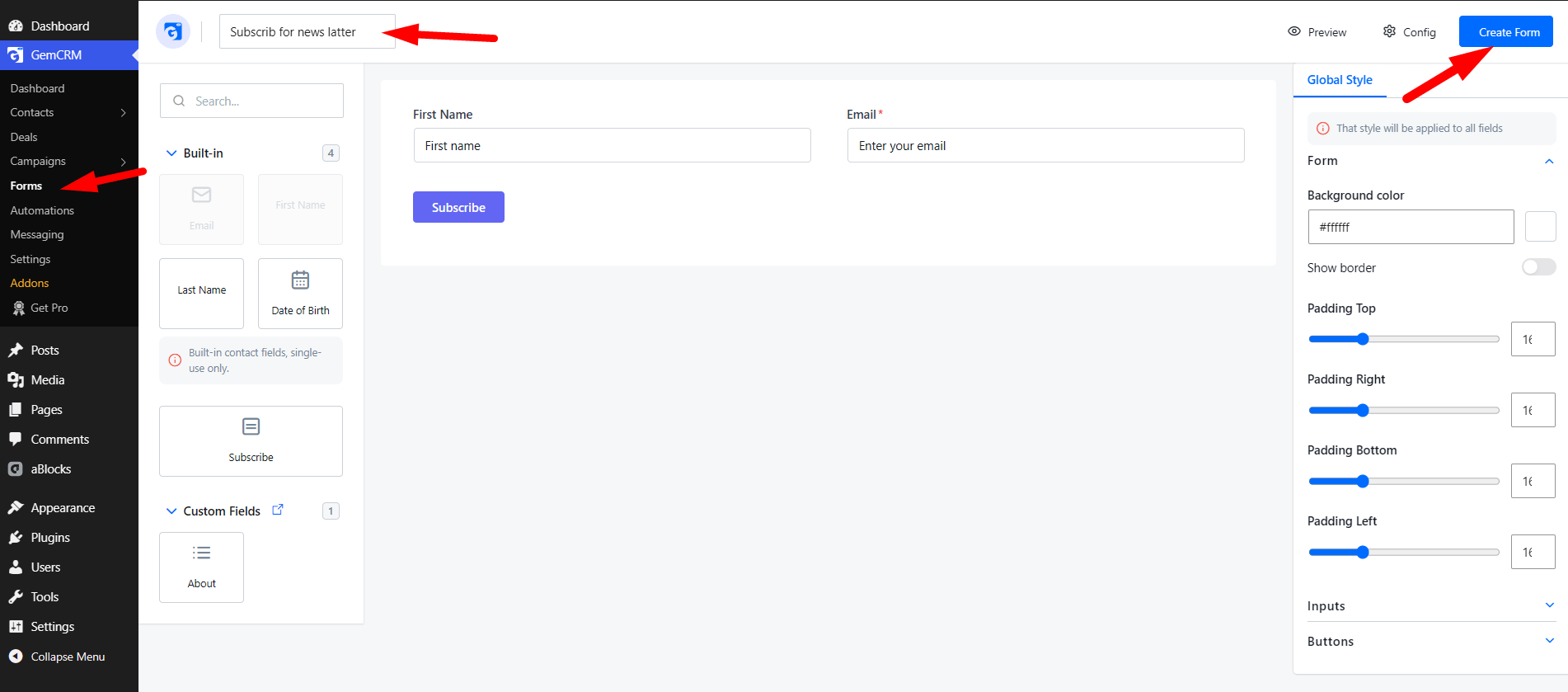Screen dimensions: 1568x692
Task: Collapse the Form style section
Action: pyautogui.click(x=1549, y=161)
